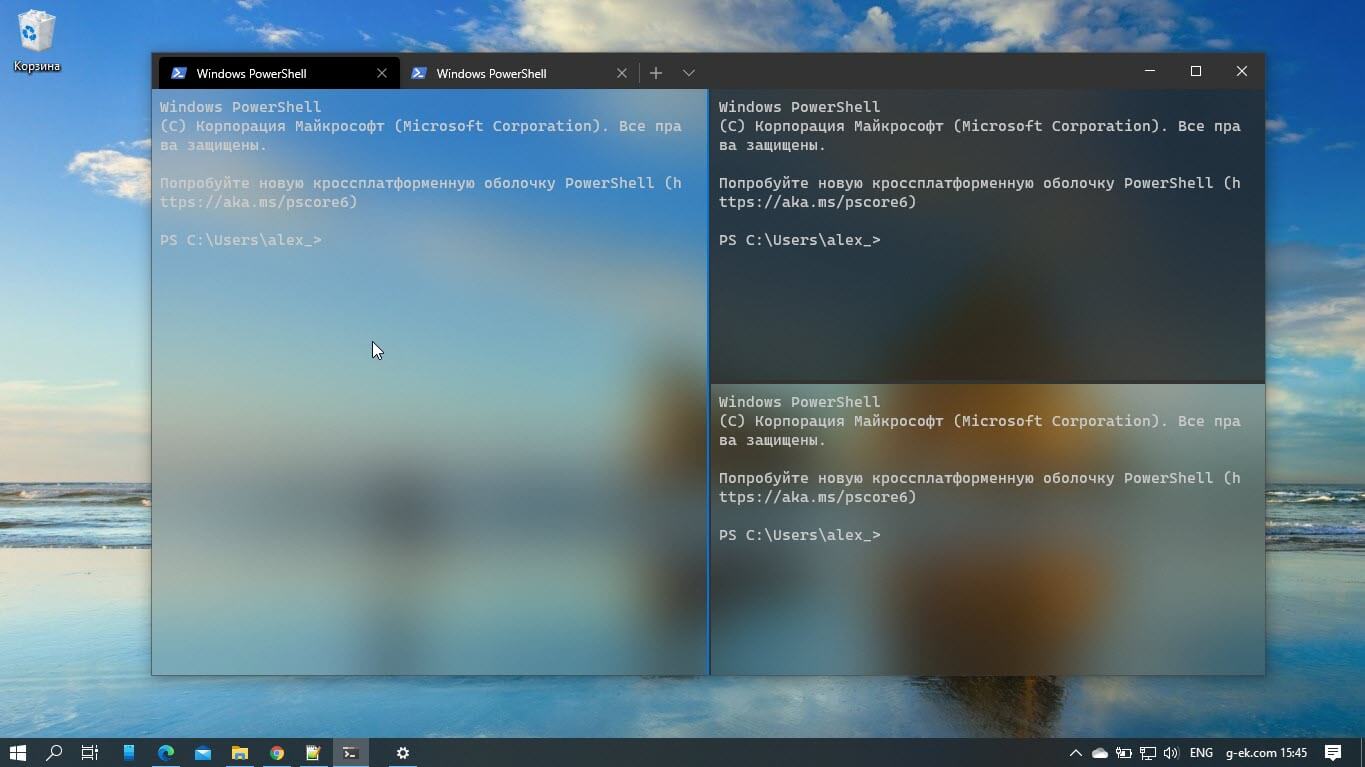Close the second Windows PowerShell tab
The image size is (1365, 767).
[622, 73]
